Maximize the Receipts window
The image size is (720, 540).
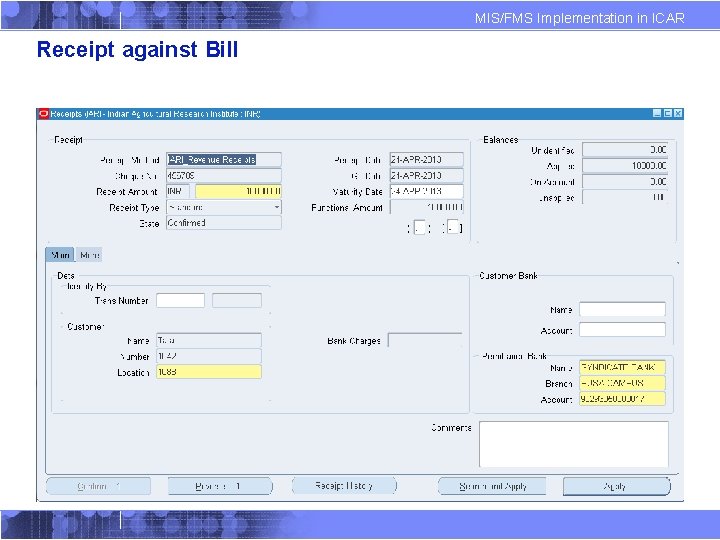coord(668,113)
